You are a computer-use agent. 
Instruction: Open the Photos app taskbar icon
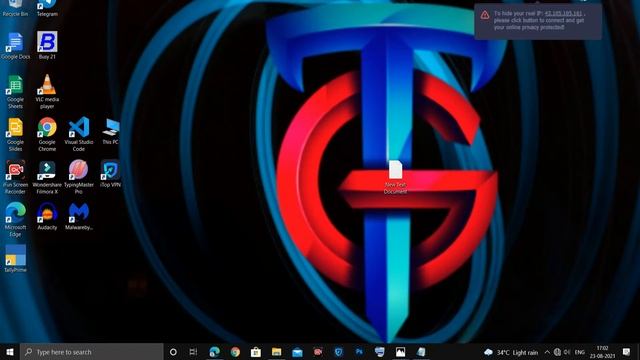click(400, 352)
